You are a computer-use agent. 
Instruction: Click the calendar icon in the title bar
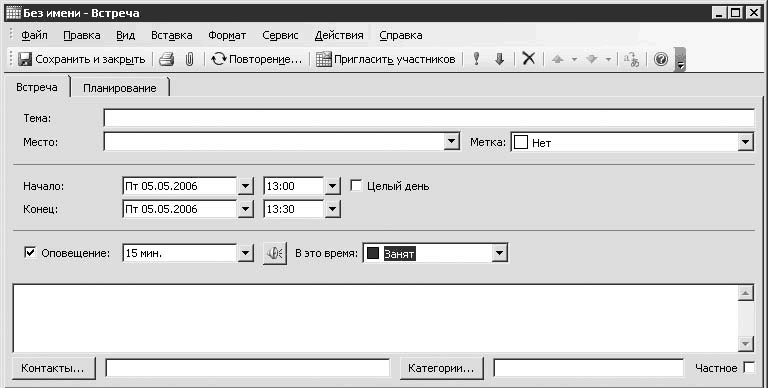pyautogui.click(x=13, y=13)
